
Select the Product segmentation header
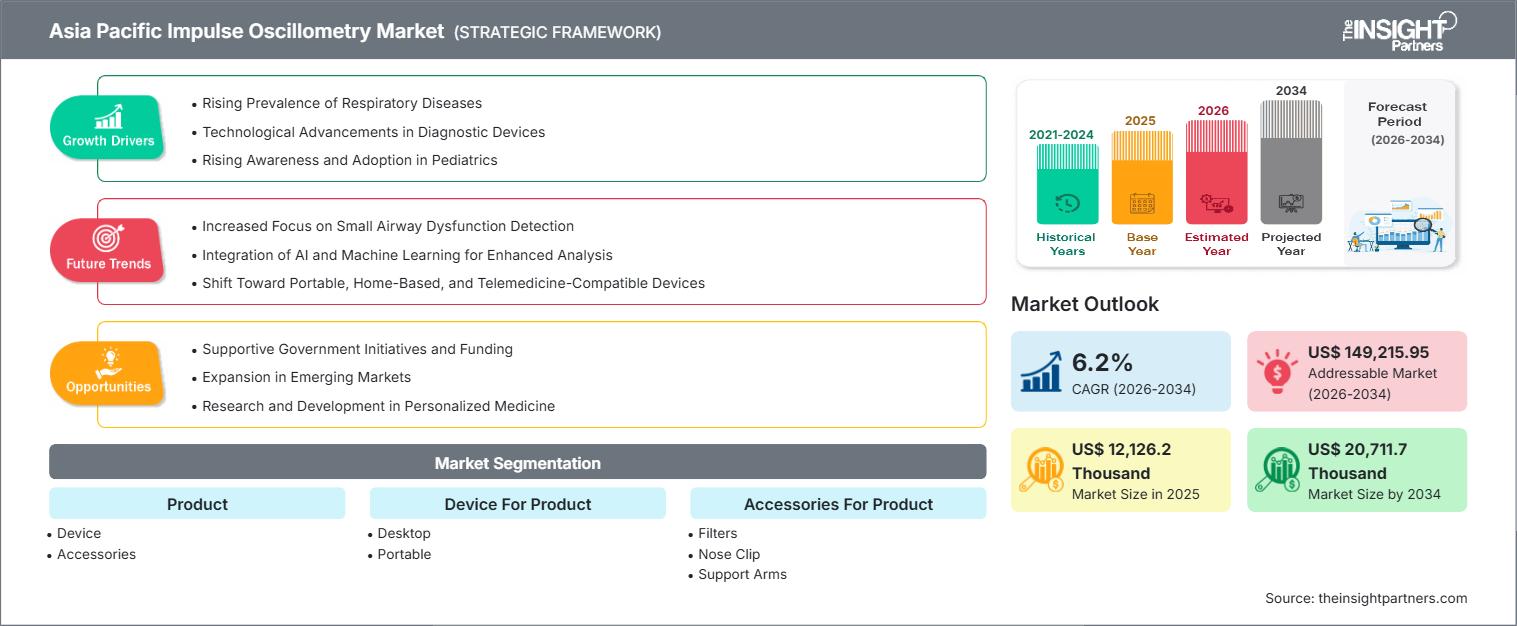(197, 504)
